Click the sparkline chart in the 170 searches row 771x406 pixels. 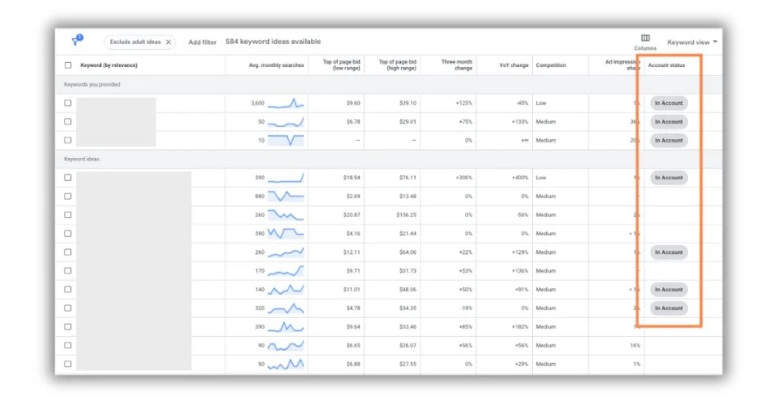pos(285,270)
